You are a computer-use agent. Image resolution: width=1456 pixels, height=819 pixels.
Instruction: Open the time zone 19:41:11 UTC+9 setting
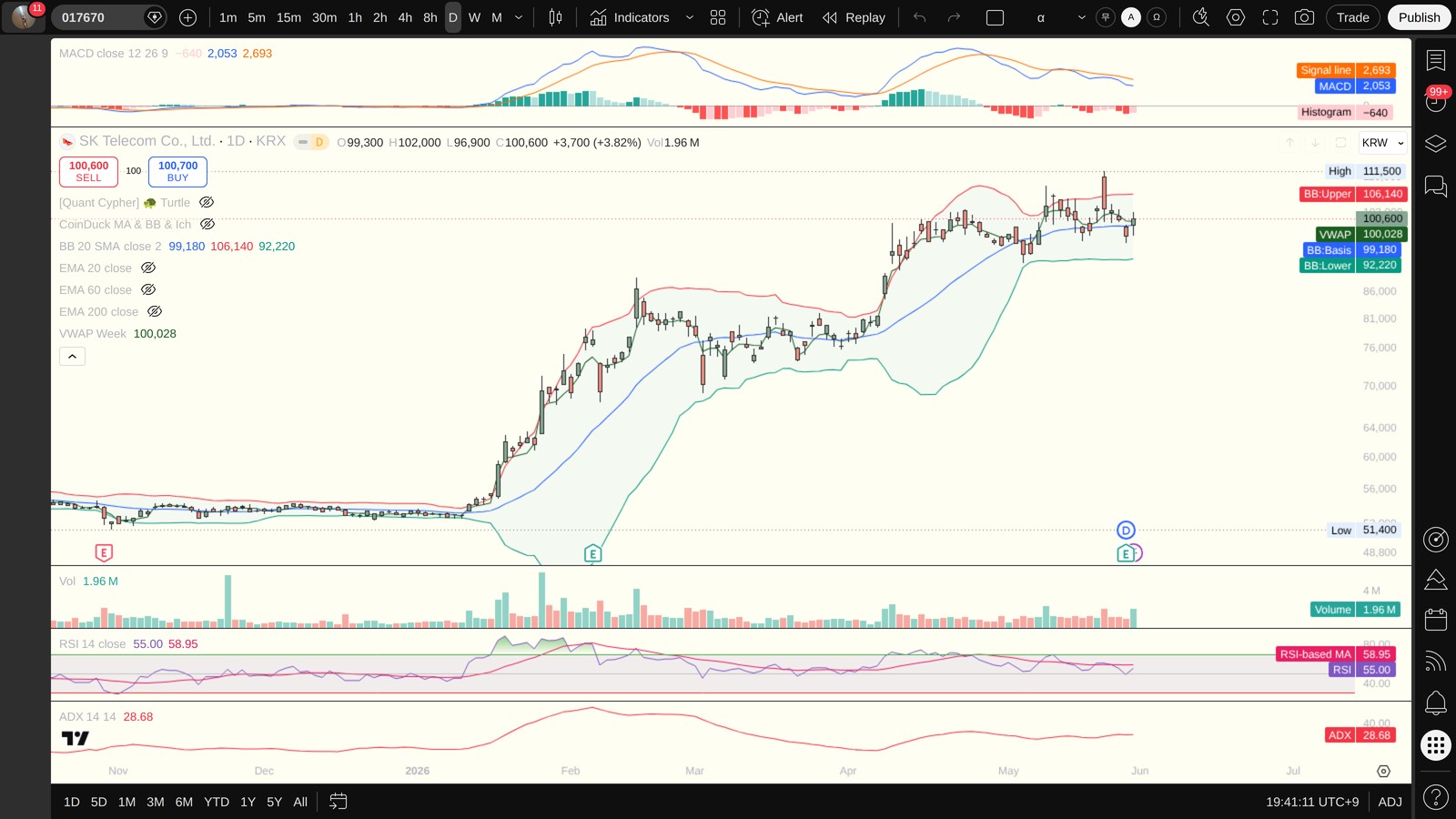[x=1312, y=802]
